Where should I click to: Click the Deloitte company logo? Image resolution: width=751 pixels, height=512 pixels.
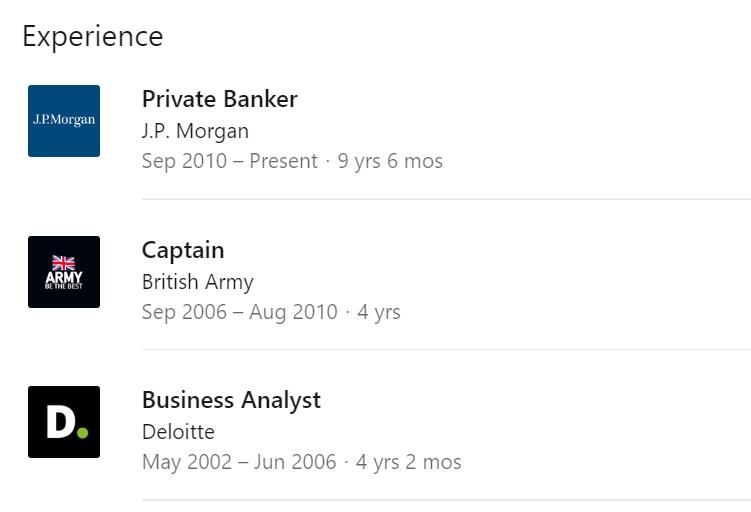[x=64, y=422]
